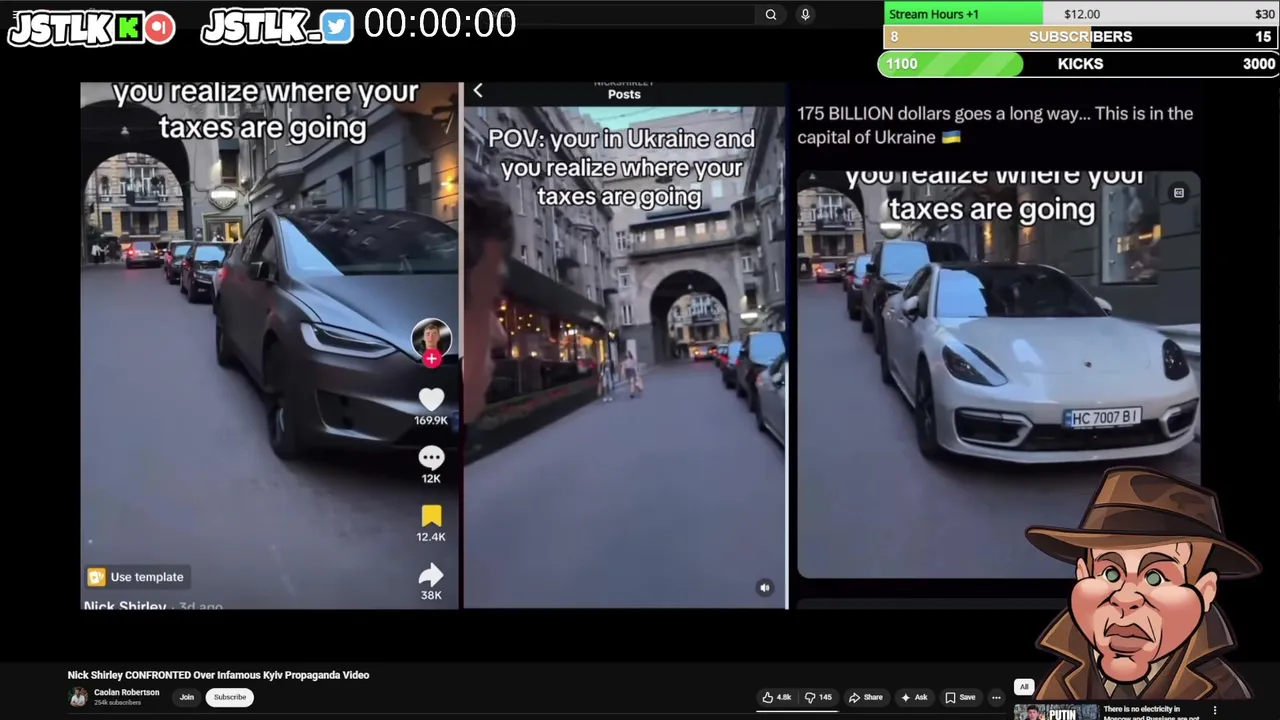The height and width of the screenshot is (720, 1280).
Task: Click the Stream Hours +1 progress bar
Action: 1080,14
